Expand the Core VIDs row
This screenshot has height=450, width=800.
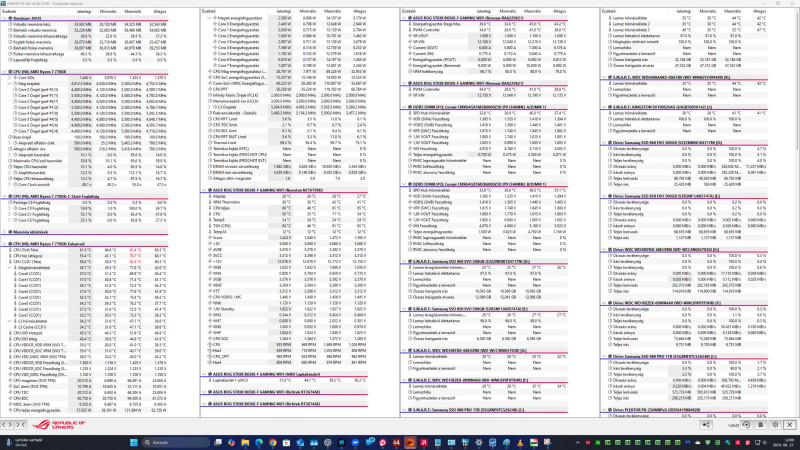[x=9, y=78]
